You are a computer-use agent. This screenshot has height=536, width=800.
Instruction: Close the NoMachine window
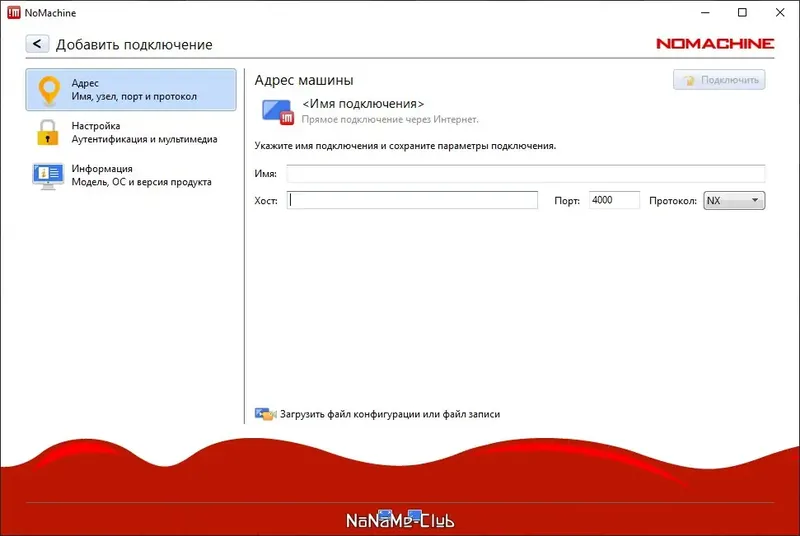pyautogui.click(x=780, y=13)
